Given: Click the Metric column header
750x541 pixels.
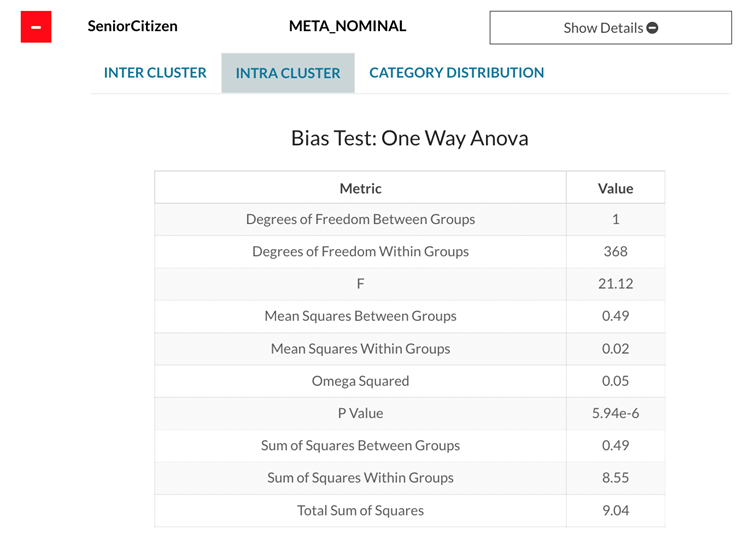Looking at the screenshot, I should click(x=360, y=188).
